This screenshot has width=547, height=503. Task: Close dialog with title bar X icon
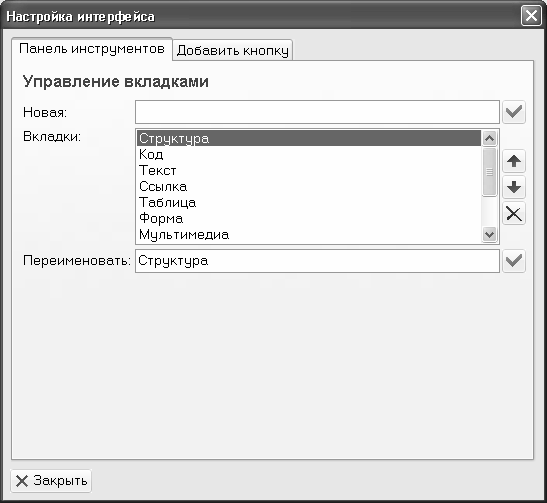click(531, 16)
